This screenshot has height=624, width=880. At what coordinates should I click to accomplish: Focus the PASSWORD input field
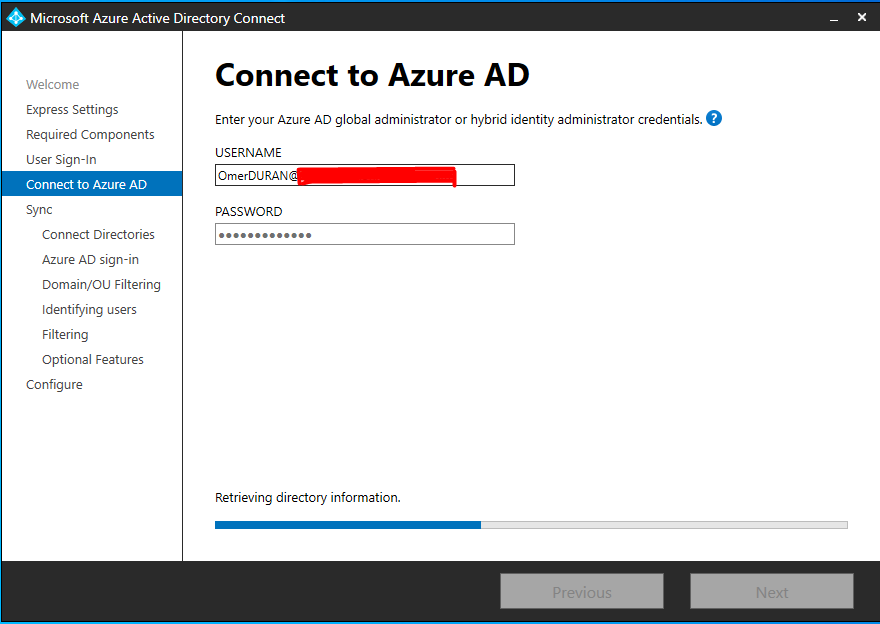tap(365, 234)
